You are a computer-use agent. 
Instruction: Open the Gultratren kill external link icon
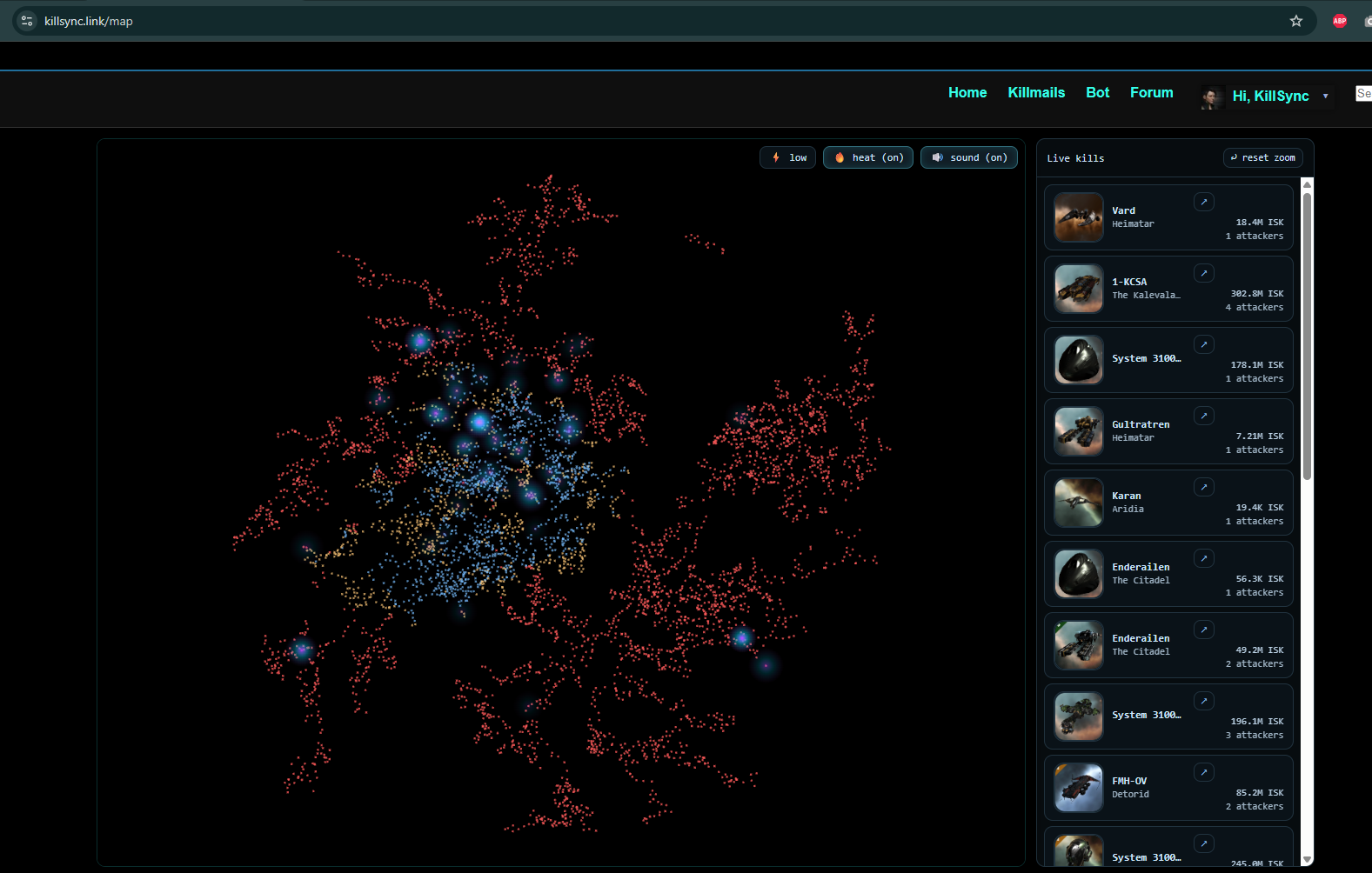point(1203,417)
